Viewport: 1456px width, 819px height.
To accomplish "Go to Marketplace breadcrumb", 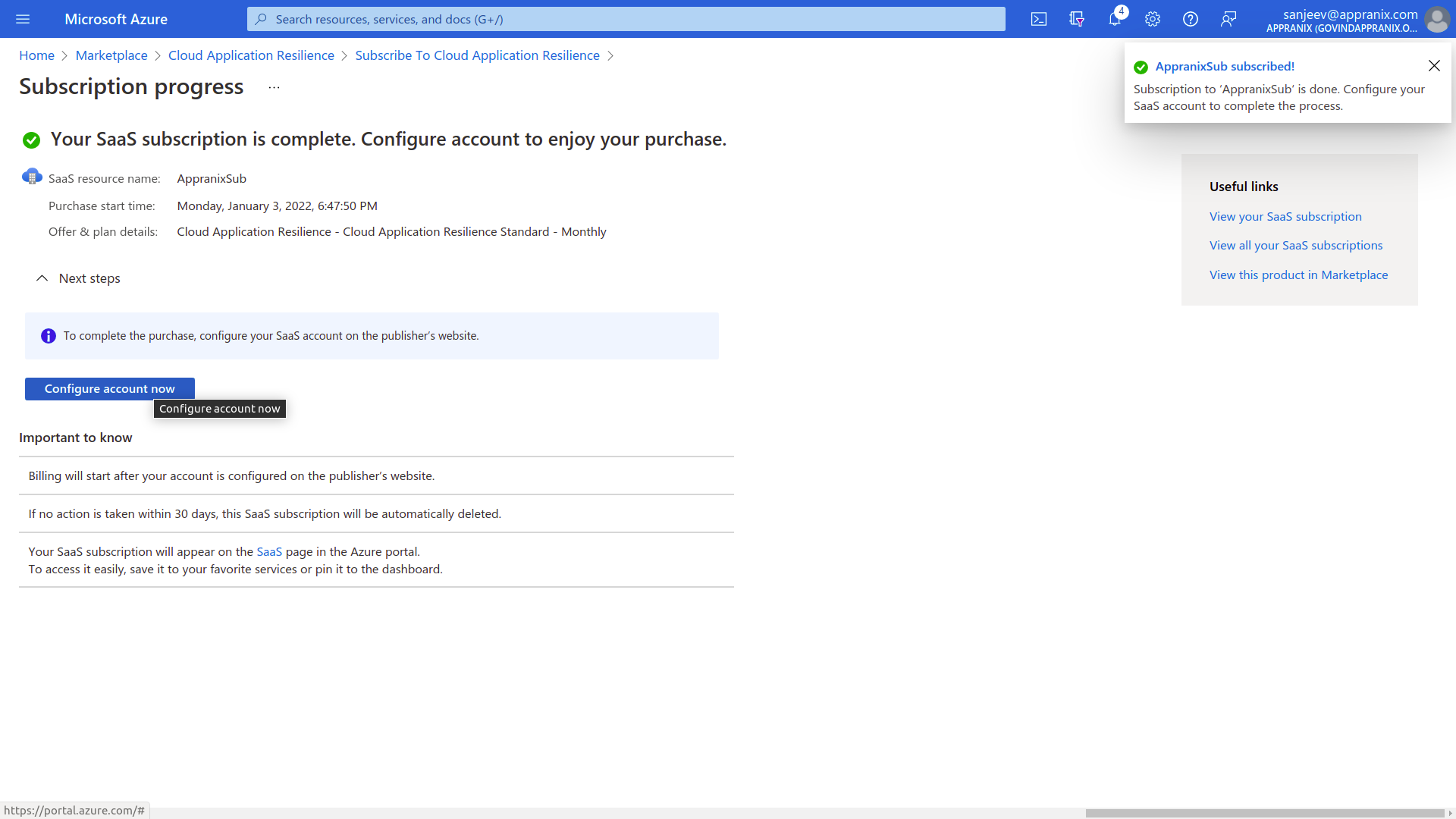I will coord(111,55).
